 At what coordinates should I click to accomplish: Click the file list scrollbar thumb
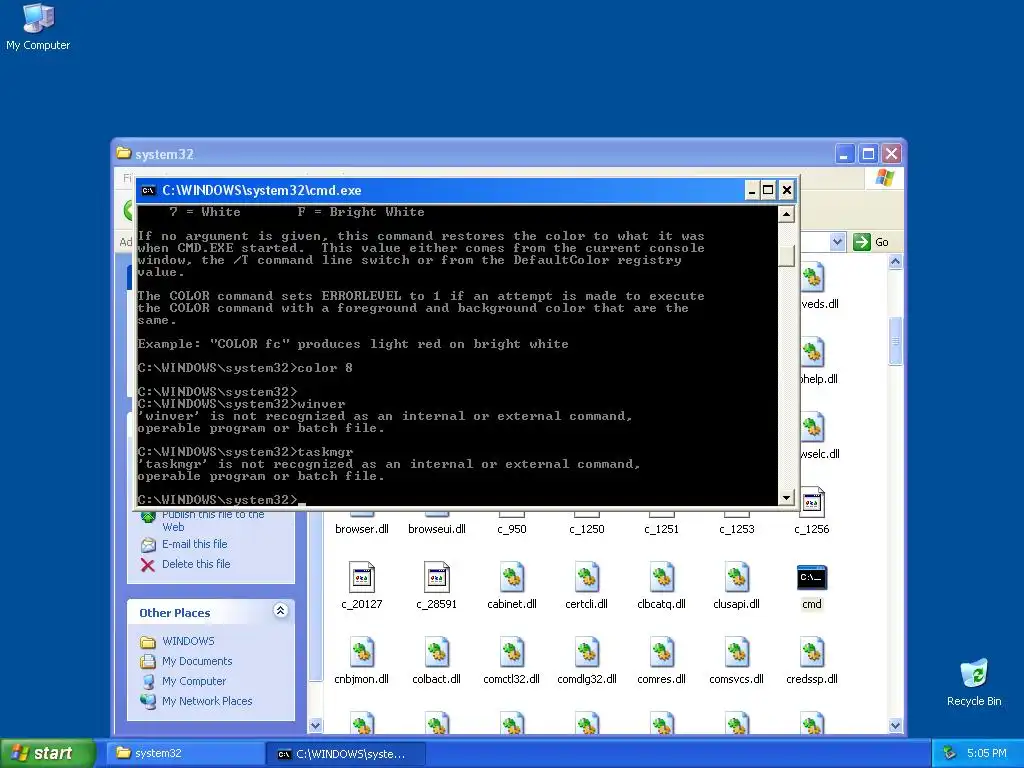click(x=895, y=341)
